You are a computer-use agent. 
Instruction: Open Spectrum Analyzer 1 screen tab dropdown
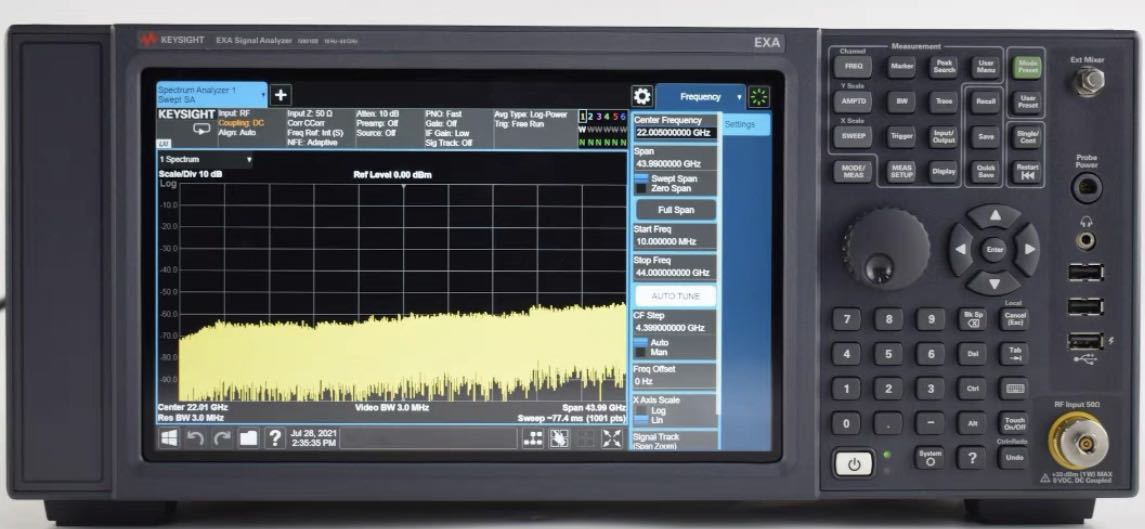pos(263,95)
